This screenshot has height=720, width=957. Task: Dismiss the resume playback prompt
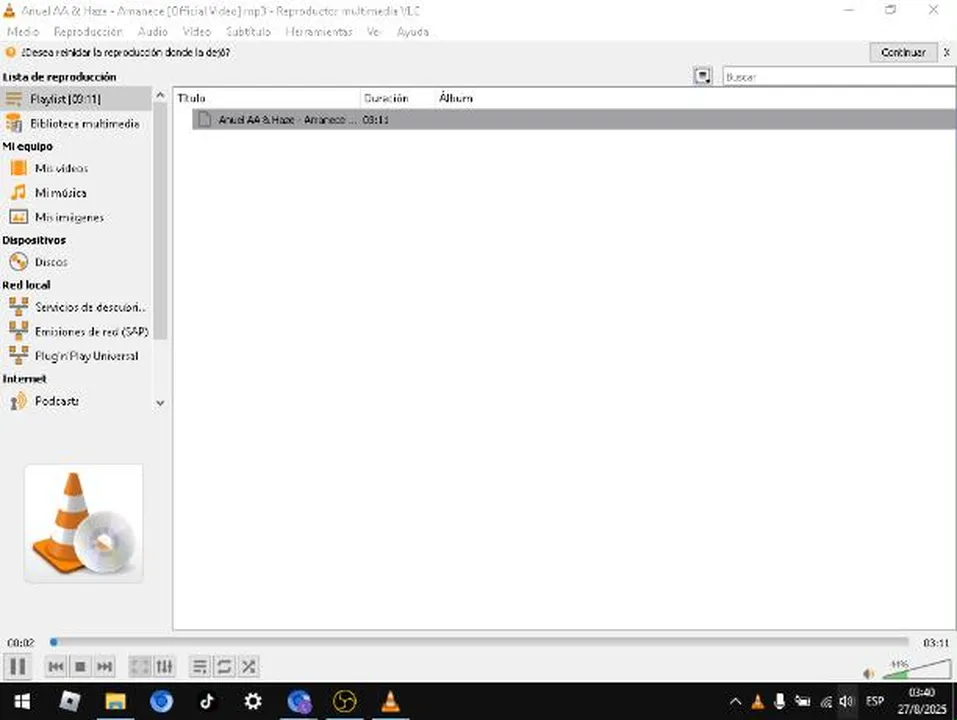[947, 52]
